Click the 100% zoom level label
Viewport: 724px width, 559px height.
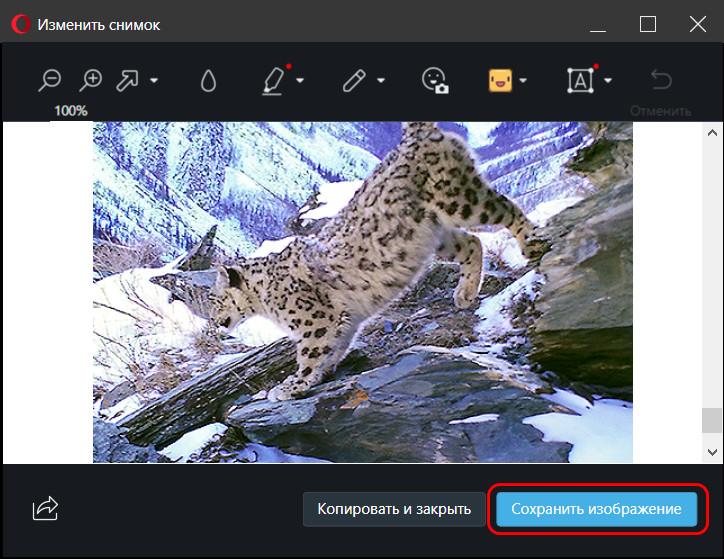pos(71,111)
